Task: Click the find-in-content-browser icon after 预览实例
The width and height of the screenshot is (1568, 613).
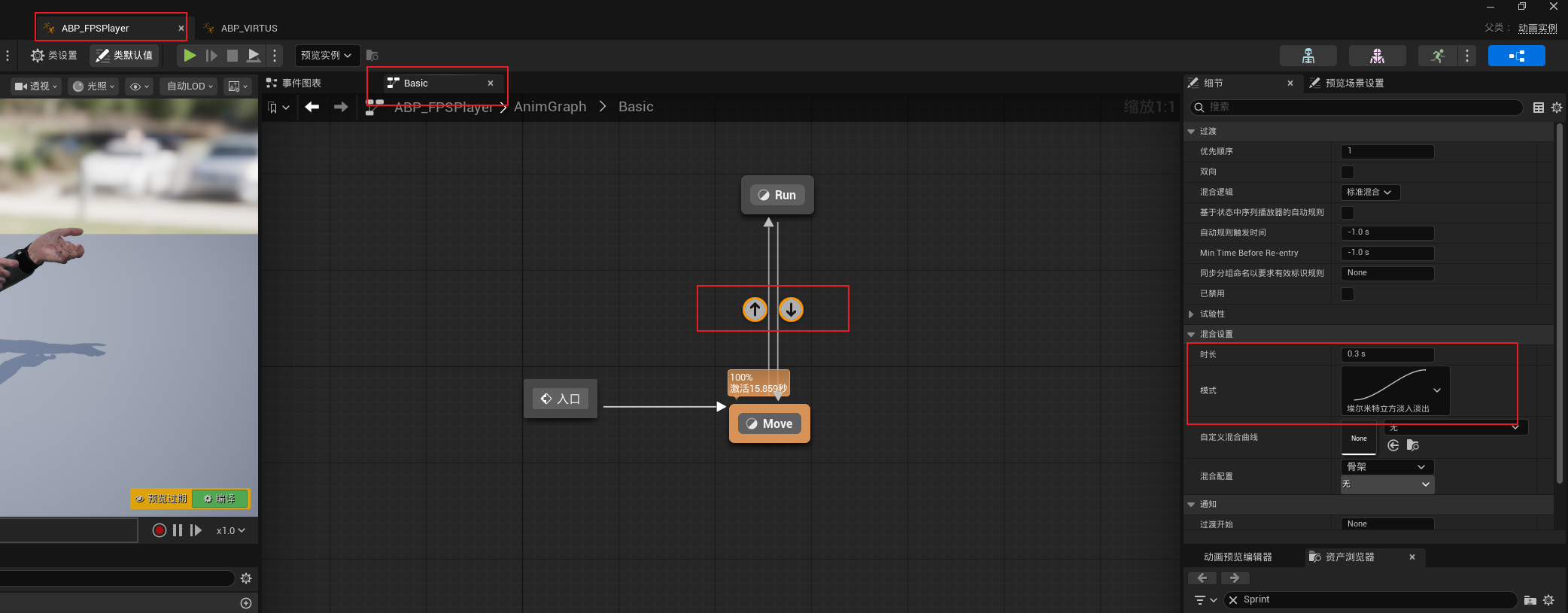Action: (x=372, y=55)
